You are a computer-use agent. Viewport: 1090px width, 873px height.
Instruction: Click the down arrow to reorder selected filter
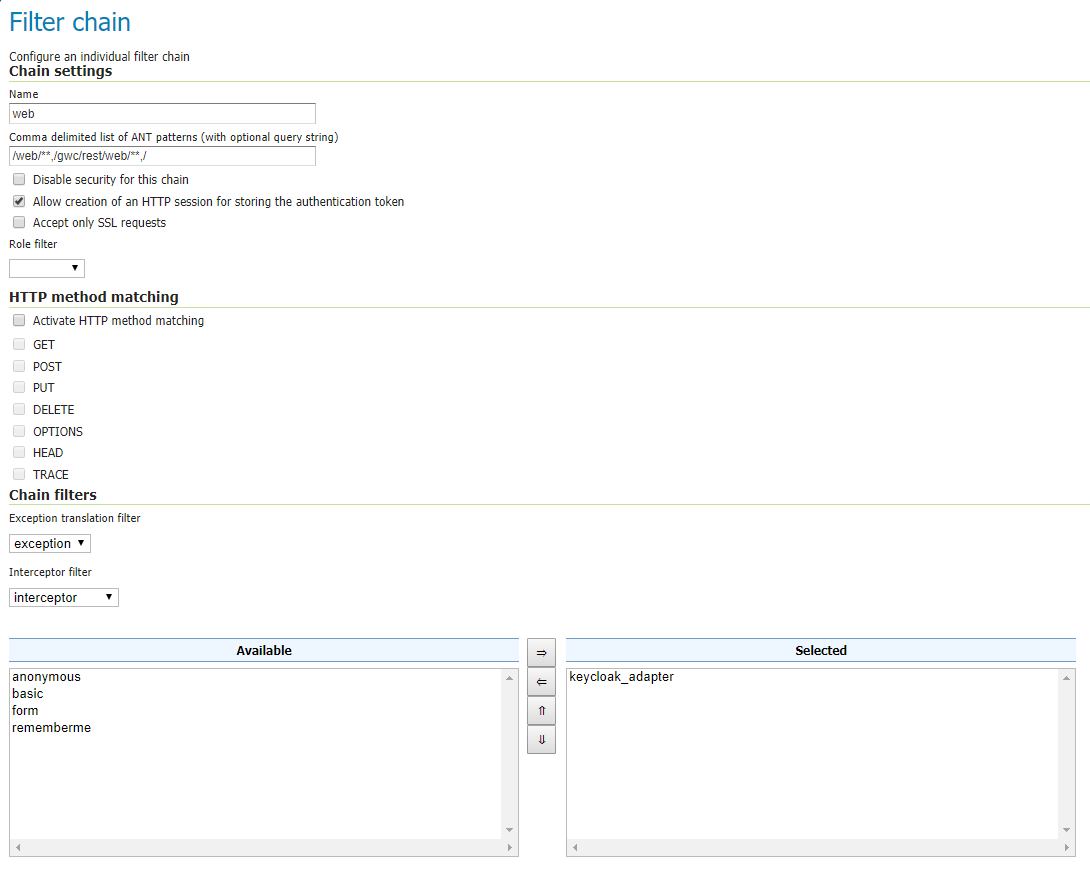(541, 739)
